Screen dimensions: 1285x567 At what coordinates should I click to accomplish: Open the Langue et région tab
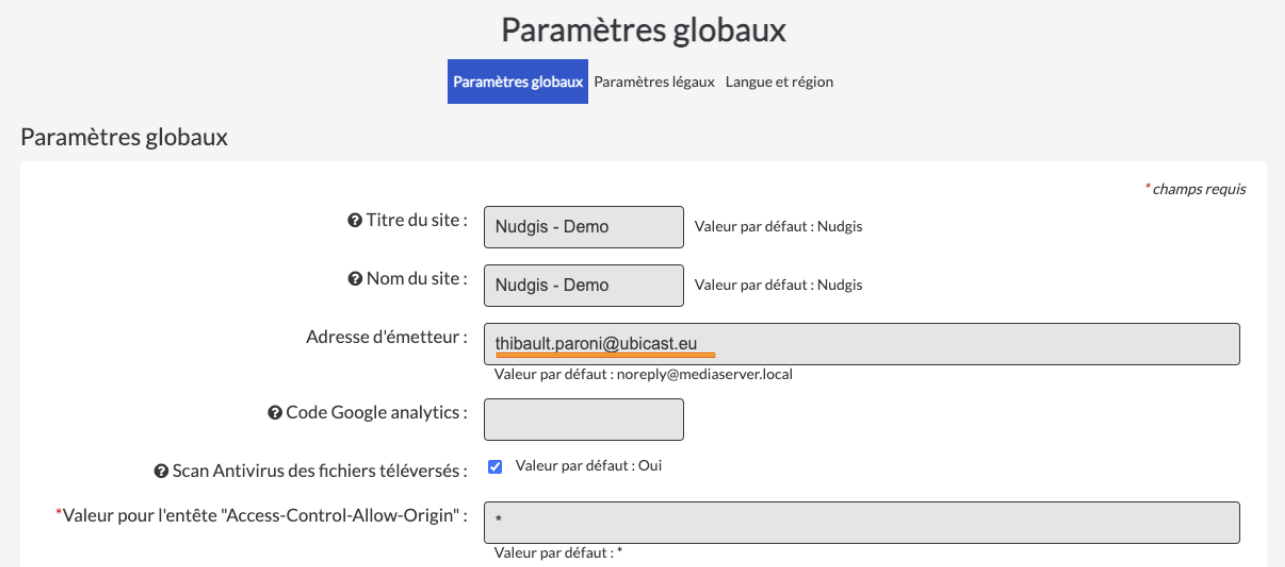tap(779, 82)
